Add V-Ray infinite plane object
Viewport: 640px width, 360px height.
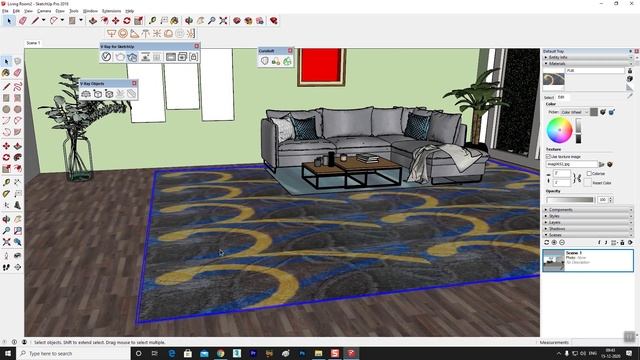(x=86, y=94)
